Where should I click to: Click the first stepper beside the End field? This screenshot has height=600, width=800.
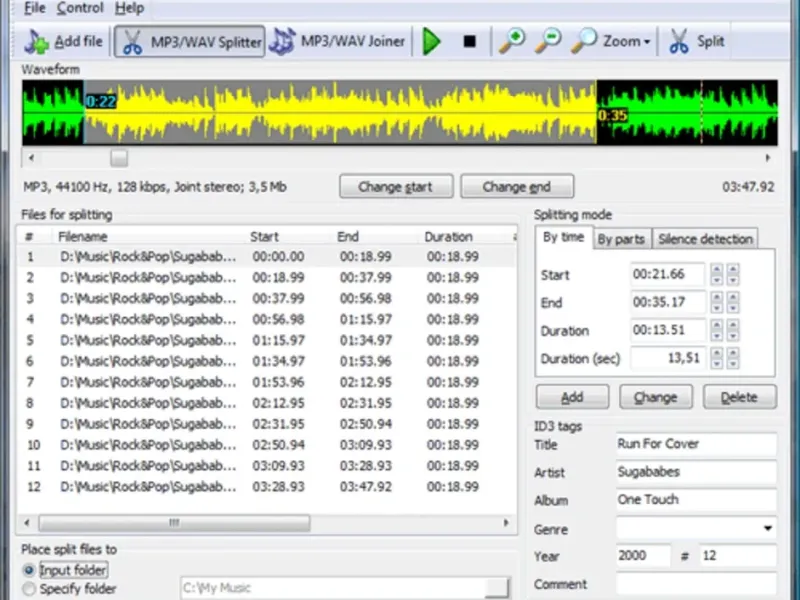click(717, 302)
